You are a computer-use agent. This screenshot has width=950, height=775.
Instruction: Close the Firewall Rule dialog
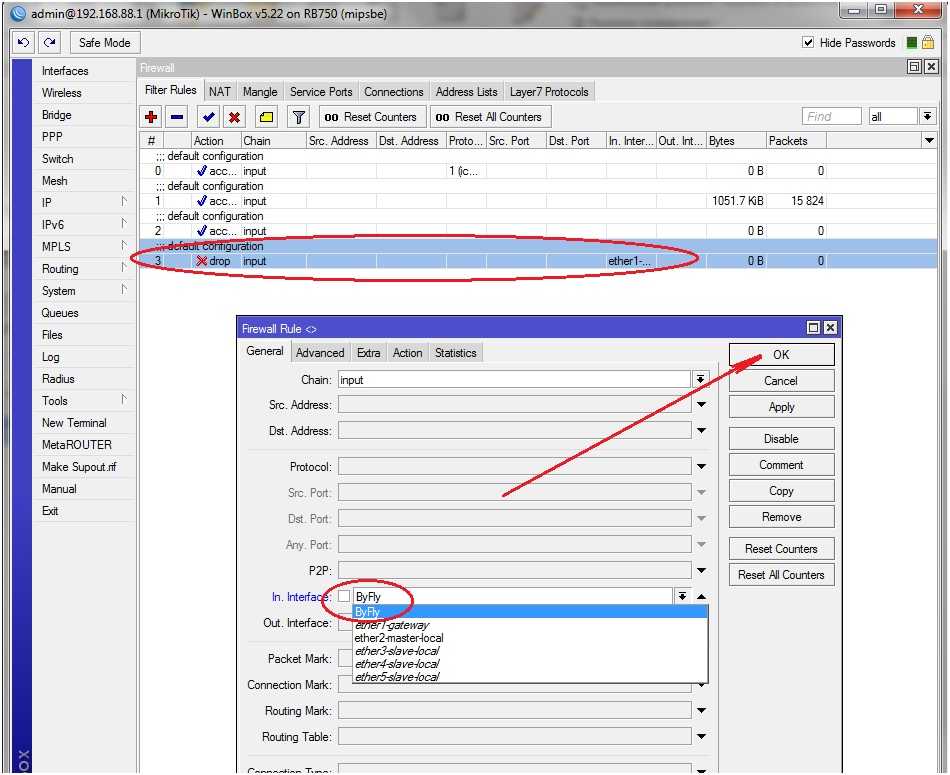tap(830, 328)
